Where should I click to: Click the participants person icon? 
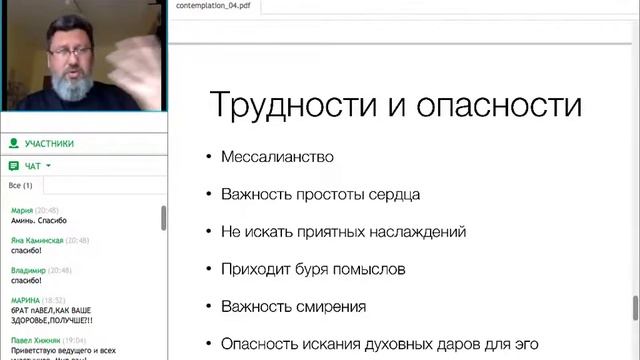tap(13, 143)
